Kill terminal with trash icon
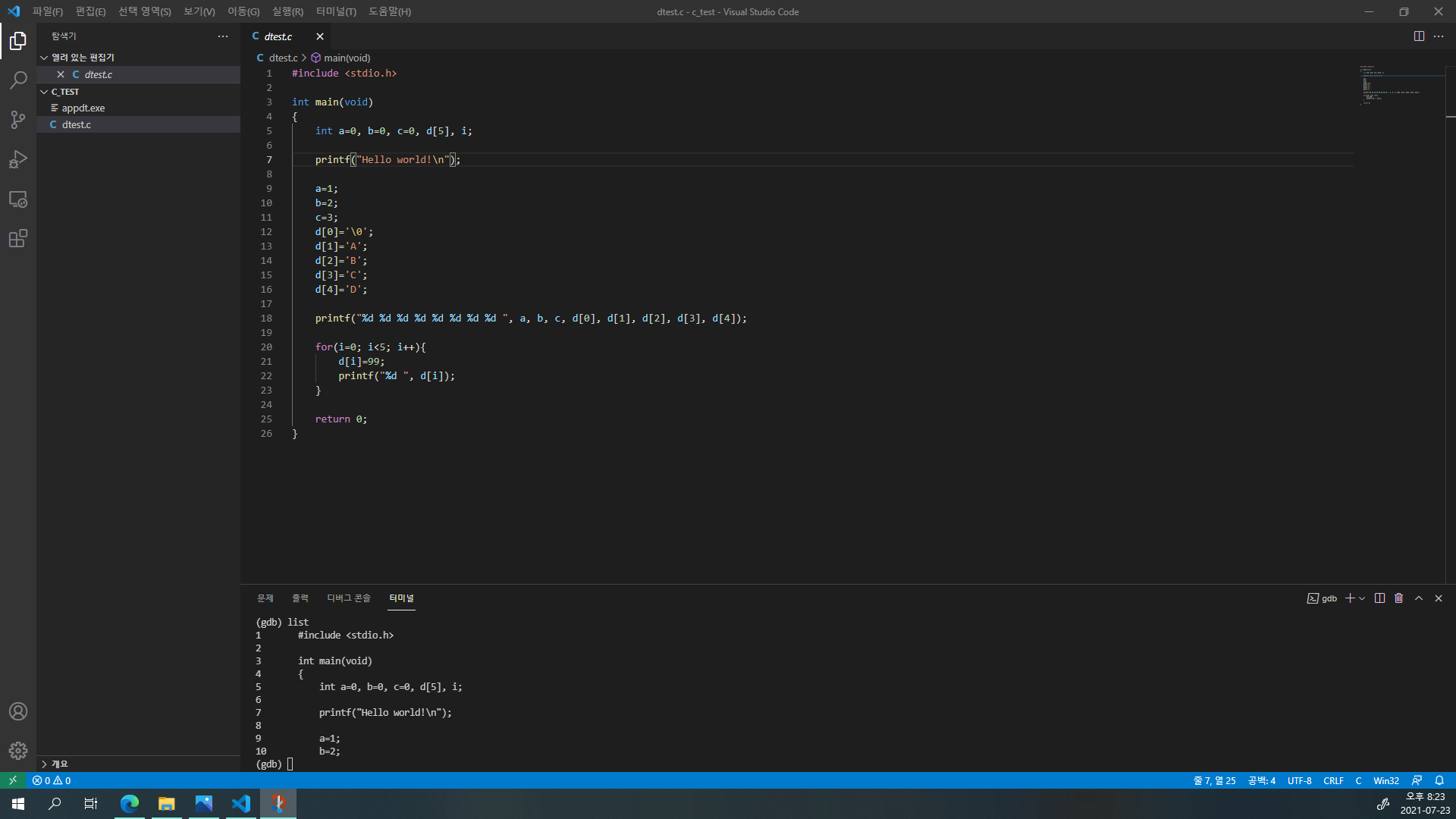The width and height of the screenshot is (1456, 819). tap(1399, 598)
